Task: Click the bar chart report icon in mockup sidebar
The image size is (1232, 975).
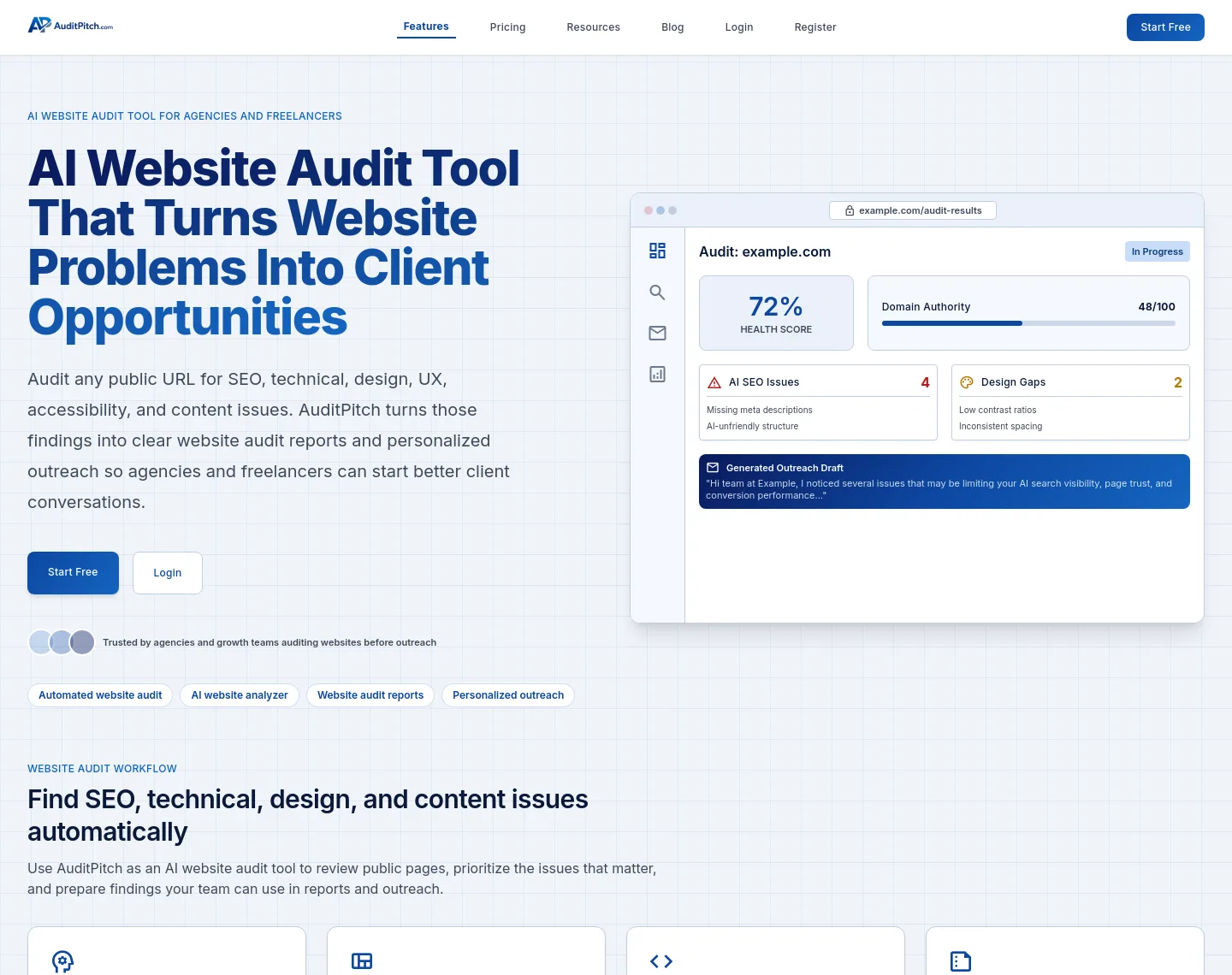Action: click(x=657, y=374)
